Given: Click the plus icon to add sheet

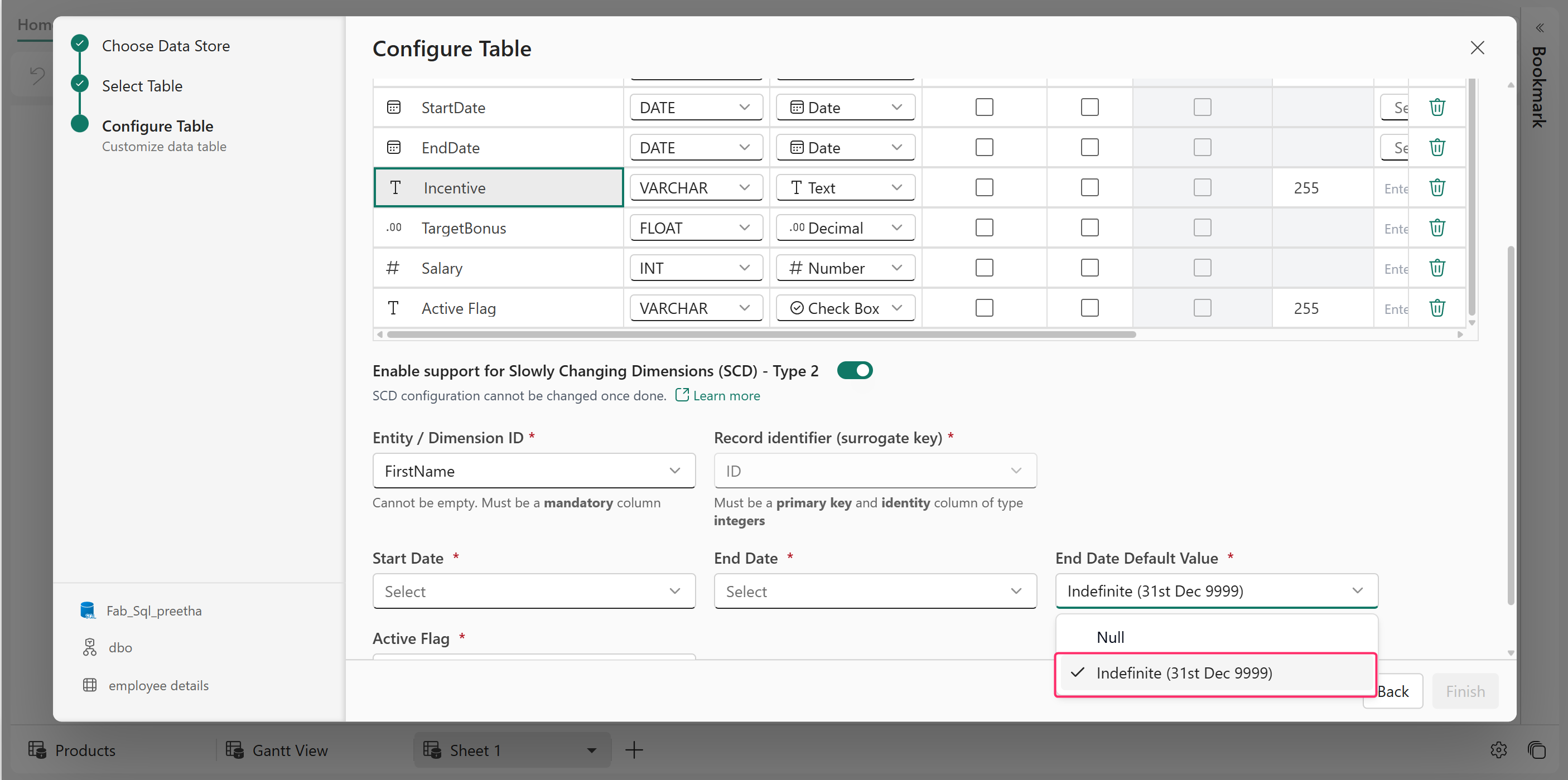Looking at the screenshot, I should pos(634,749).
